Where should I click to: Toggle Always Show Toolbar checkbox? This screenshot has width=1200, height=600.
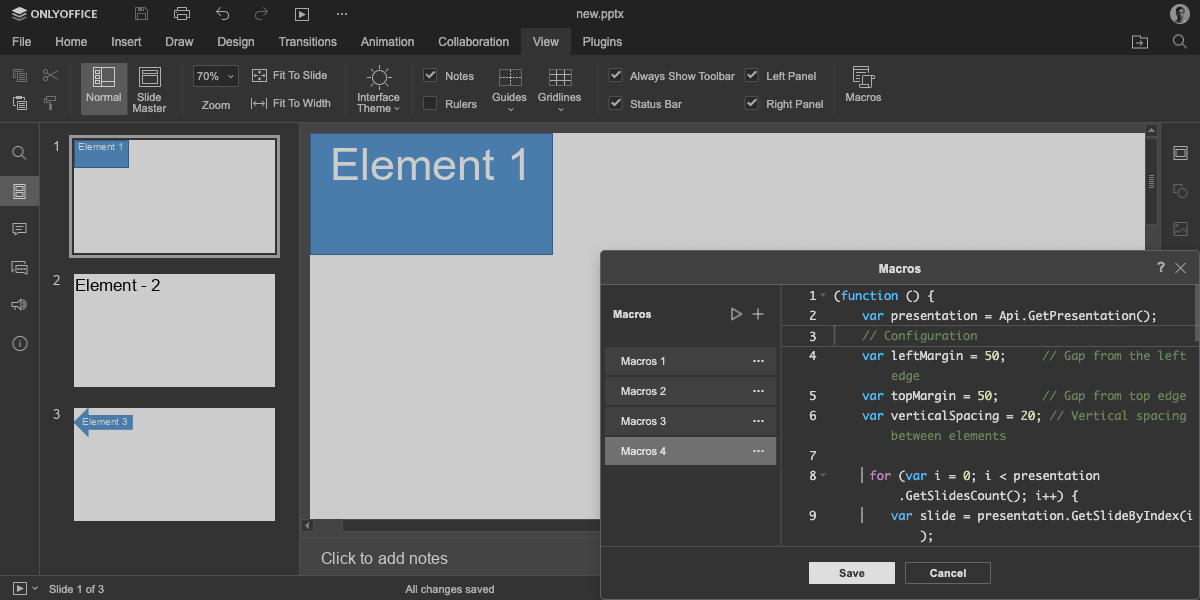615,76
